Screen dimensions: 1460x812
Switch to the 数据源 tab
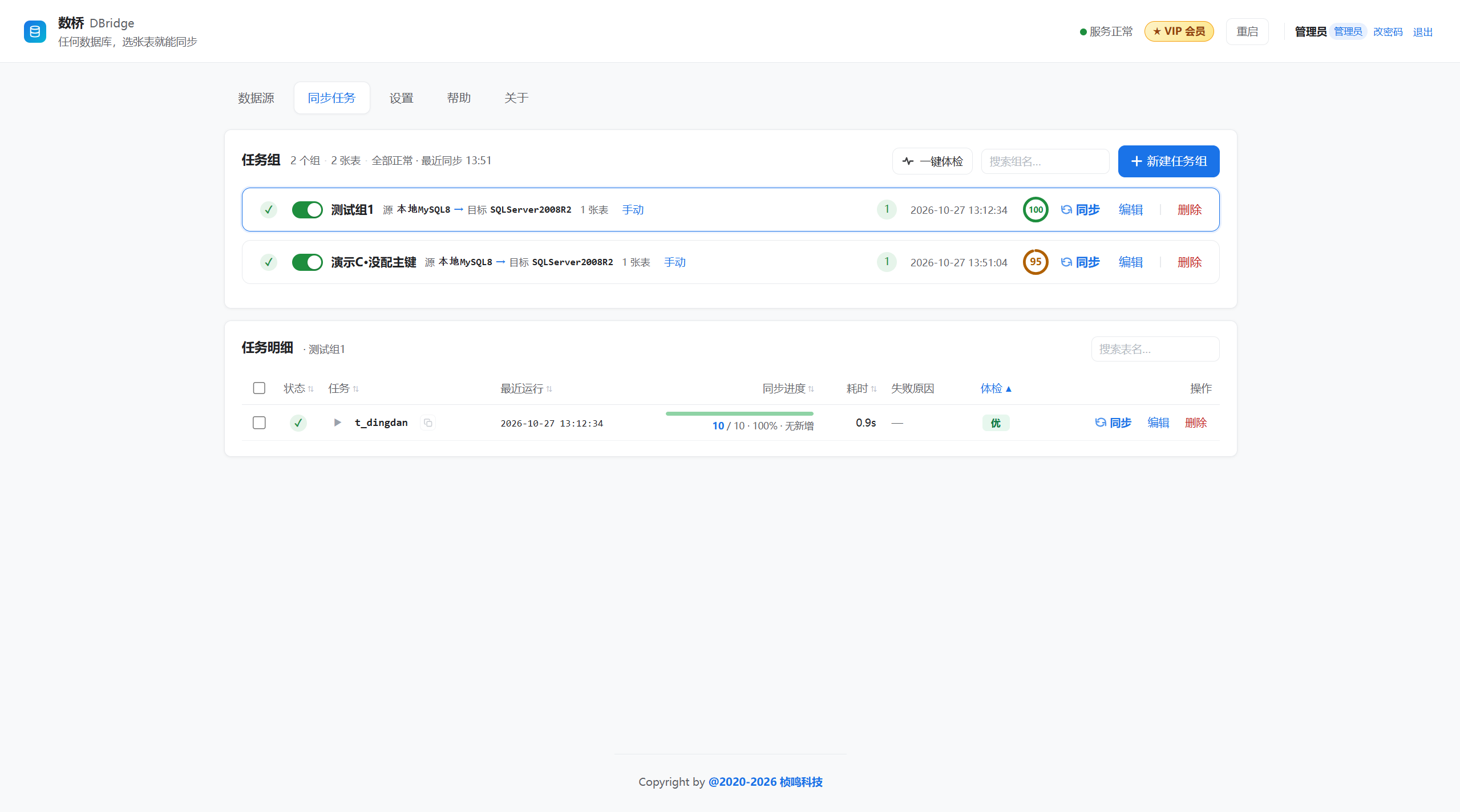(x=256, y=98)
